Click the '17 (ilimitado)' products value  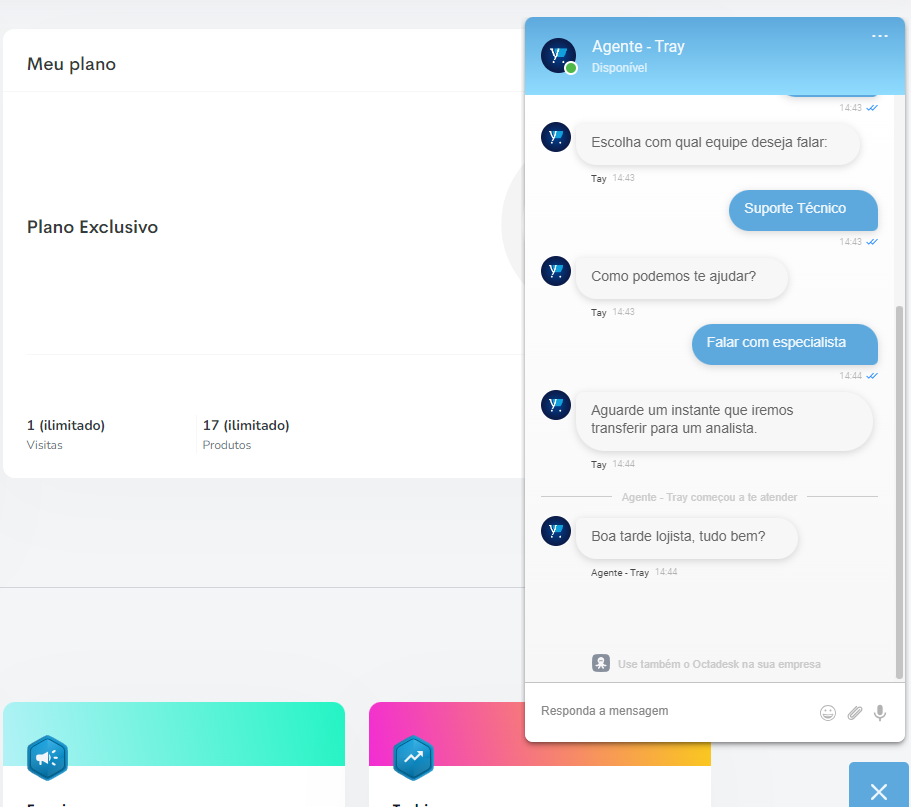[246, 425]
